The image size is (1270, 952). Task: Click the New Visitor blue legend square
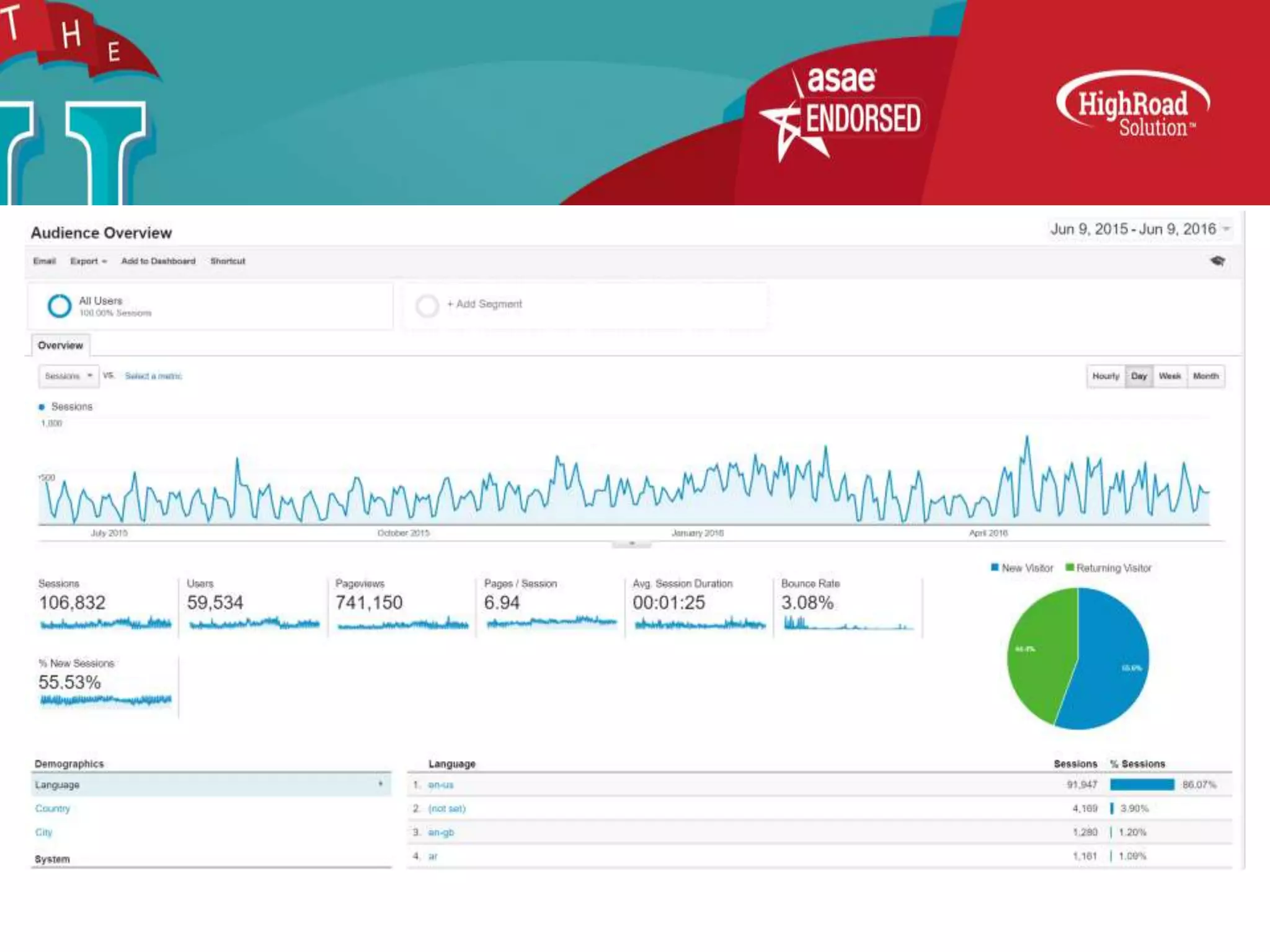(x=995, y=568)
